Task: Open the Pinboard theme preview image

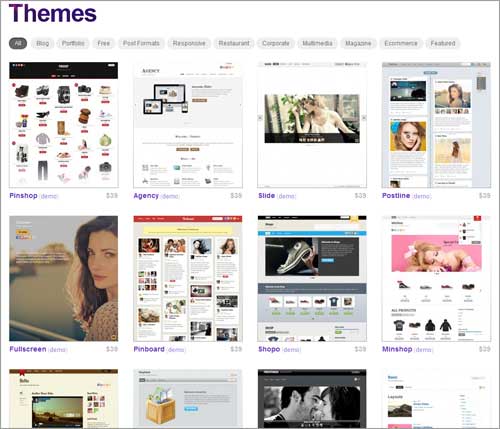Action: (x=188, y=279)
